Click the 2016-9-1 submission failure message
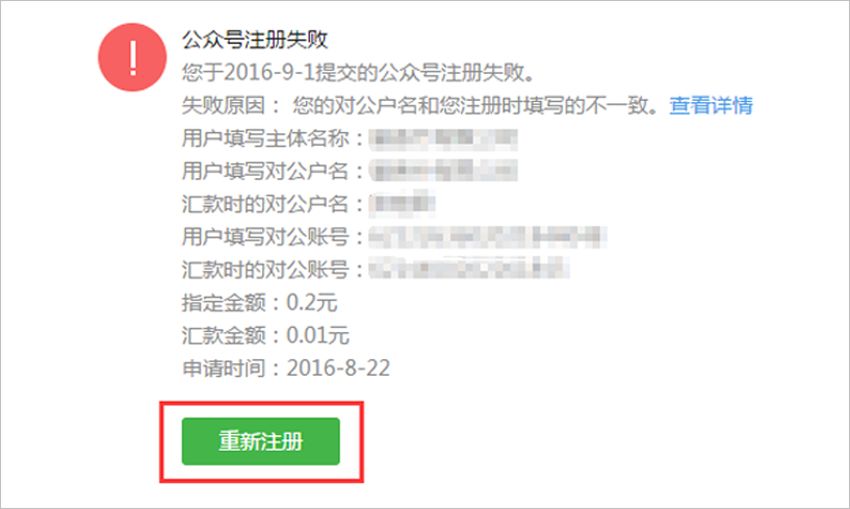 (358, 73)
